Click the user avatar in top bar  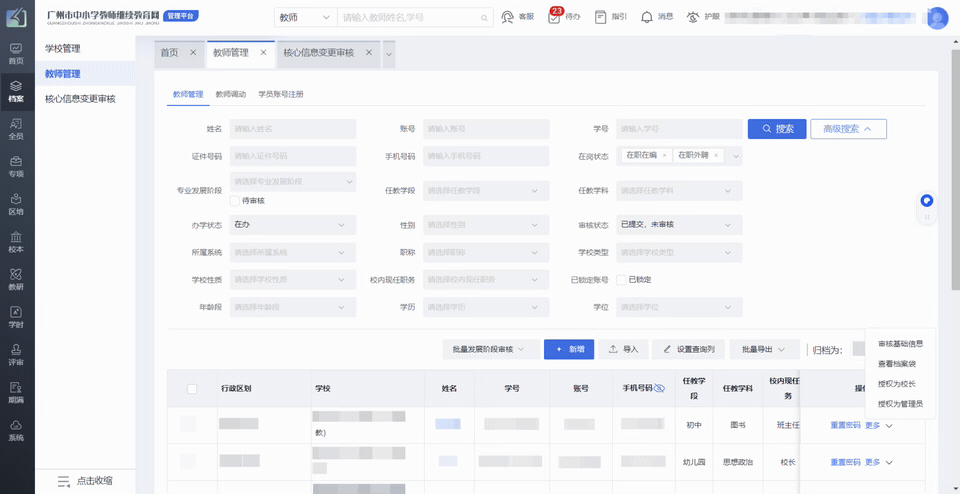click(x=937, y=18)
